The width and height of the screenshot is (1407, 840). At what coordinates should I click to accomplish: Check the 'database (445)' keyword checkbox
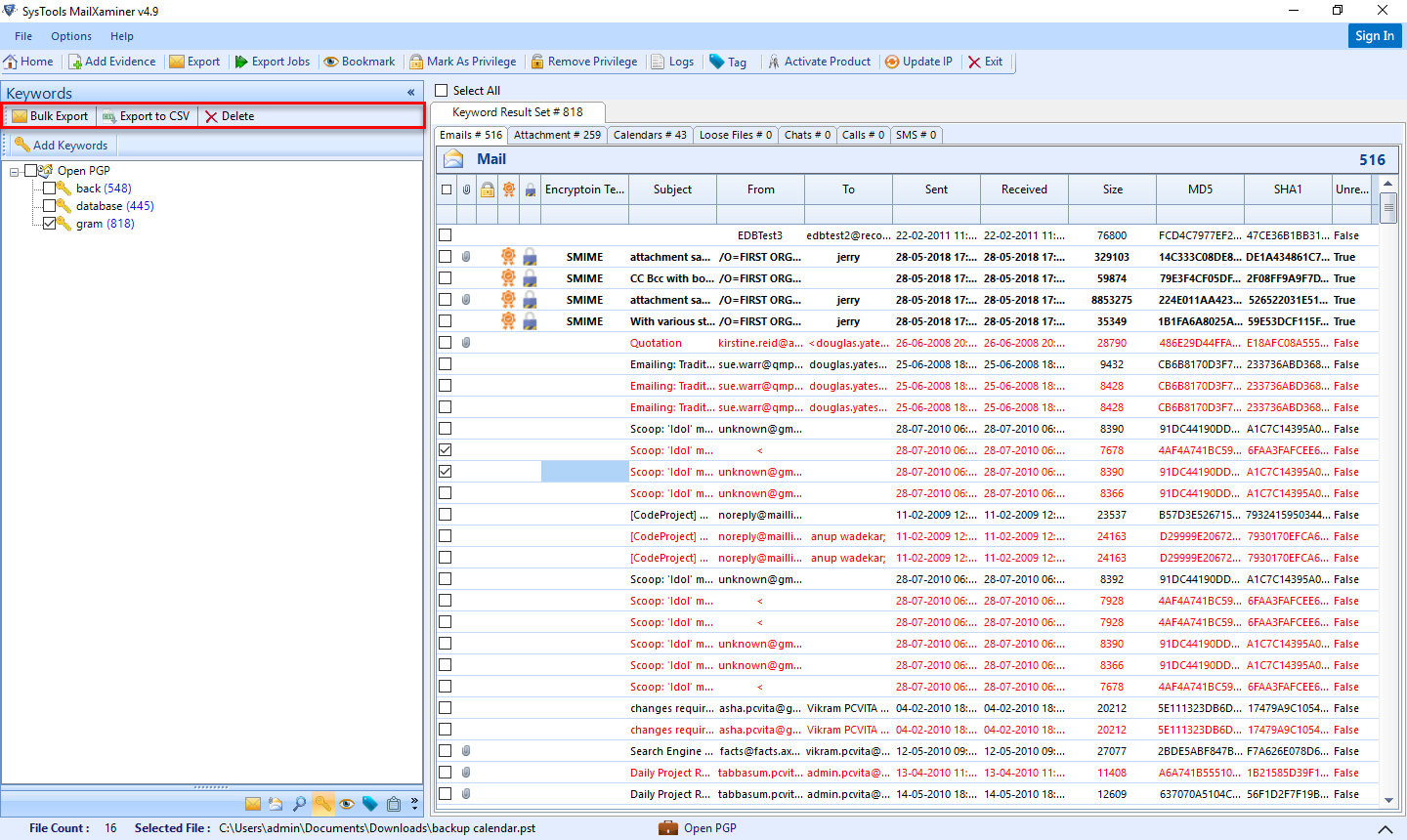click(x=50, y=205)
